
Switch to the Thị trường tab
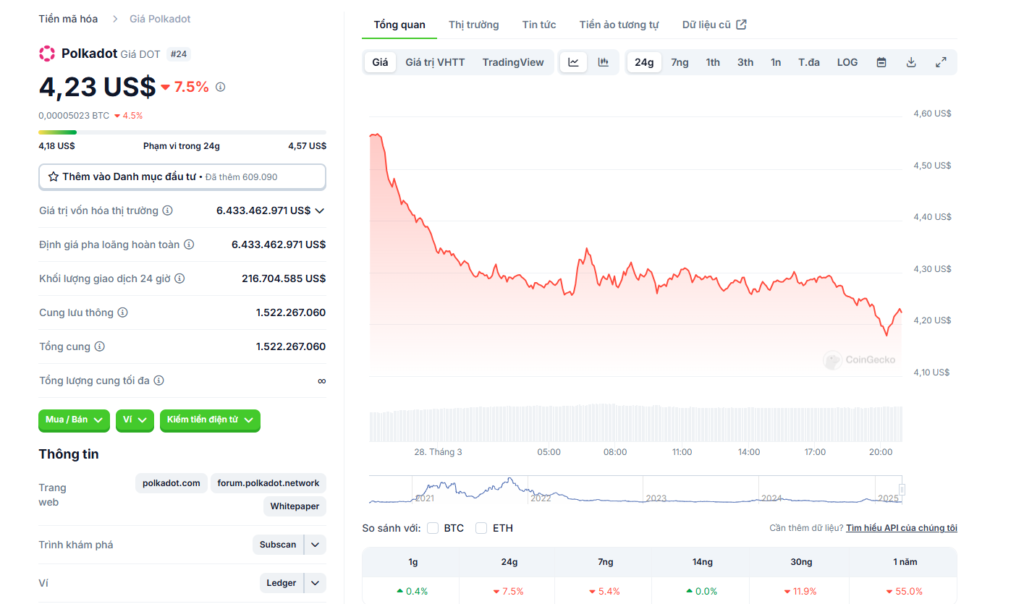[473, 24]
